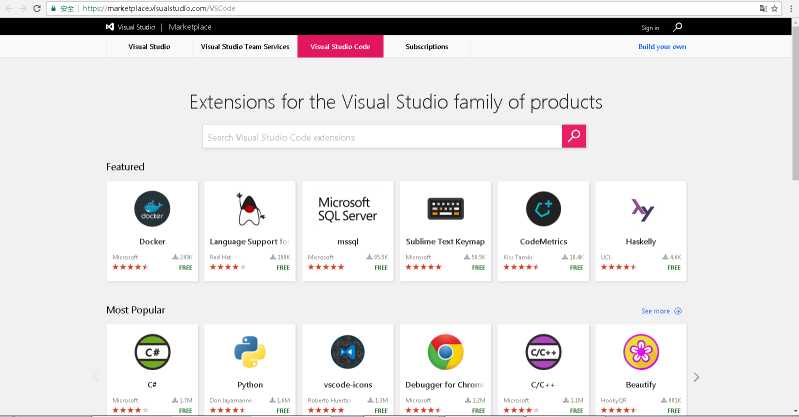Click the pink search button
This screenshot has height=417, width=799.
pyautogui.click(x=574, y=137)
